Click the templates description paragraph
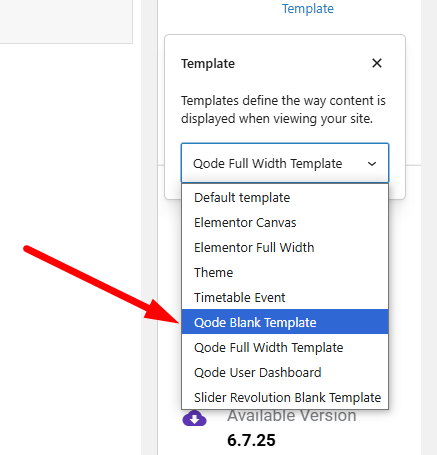437x455 pixels. pos(283,110)
